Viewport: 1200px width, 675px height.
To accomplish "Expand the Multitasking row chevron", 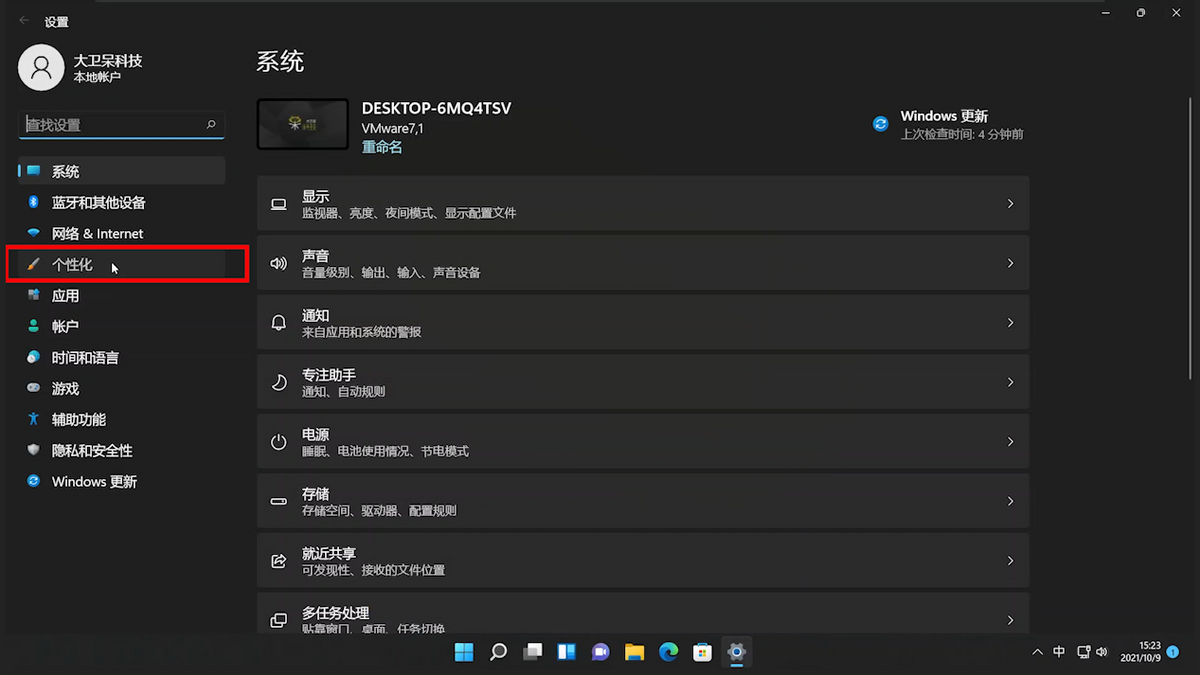I will pos(1010,620).
